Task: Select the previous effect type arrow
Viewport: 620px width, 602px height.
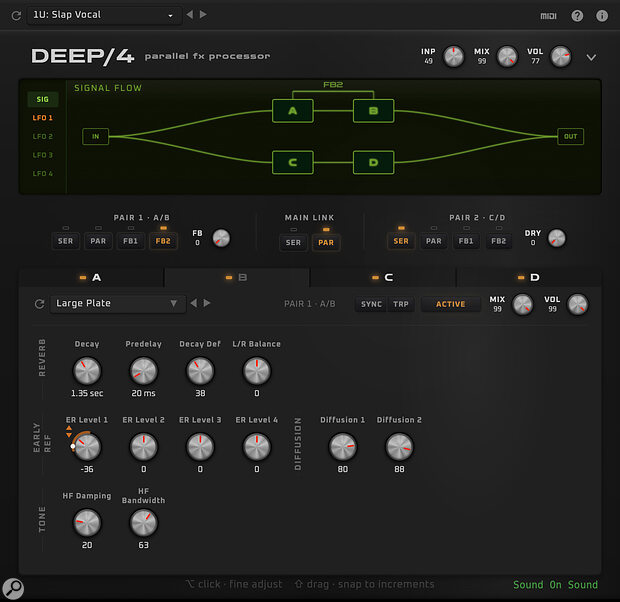Action: [194, 303]
